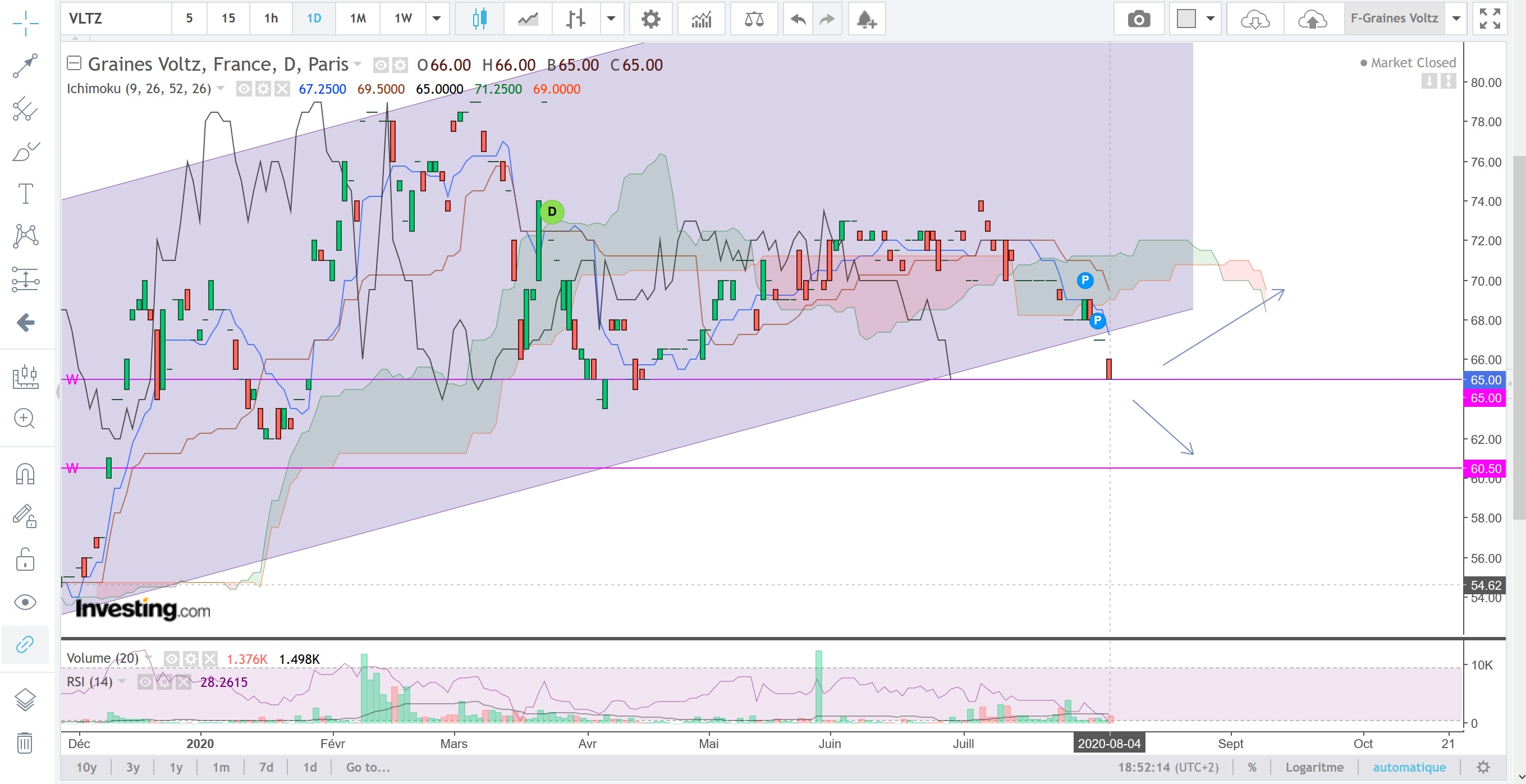This screenshot has width=1526, height=784.
Task: Toggle RSI indicator visibility eye
Action: click(x=145, y=682)
